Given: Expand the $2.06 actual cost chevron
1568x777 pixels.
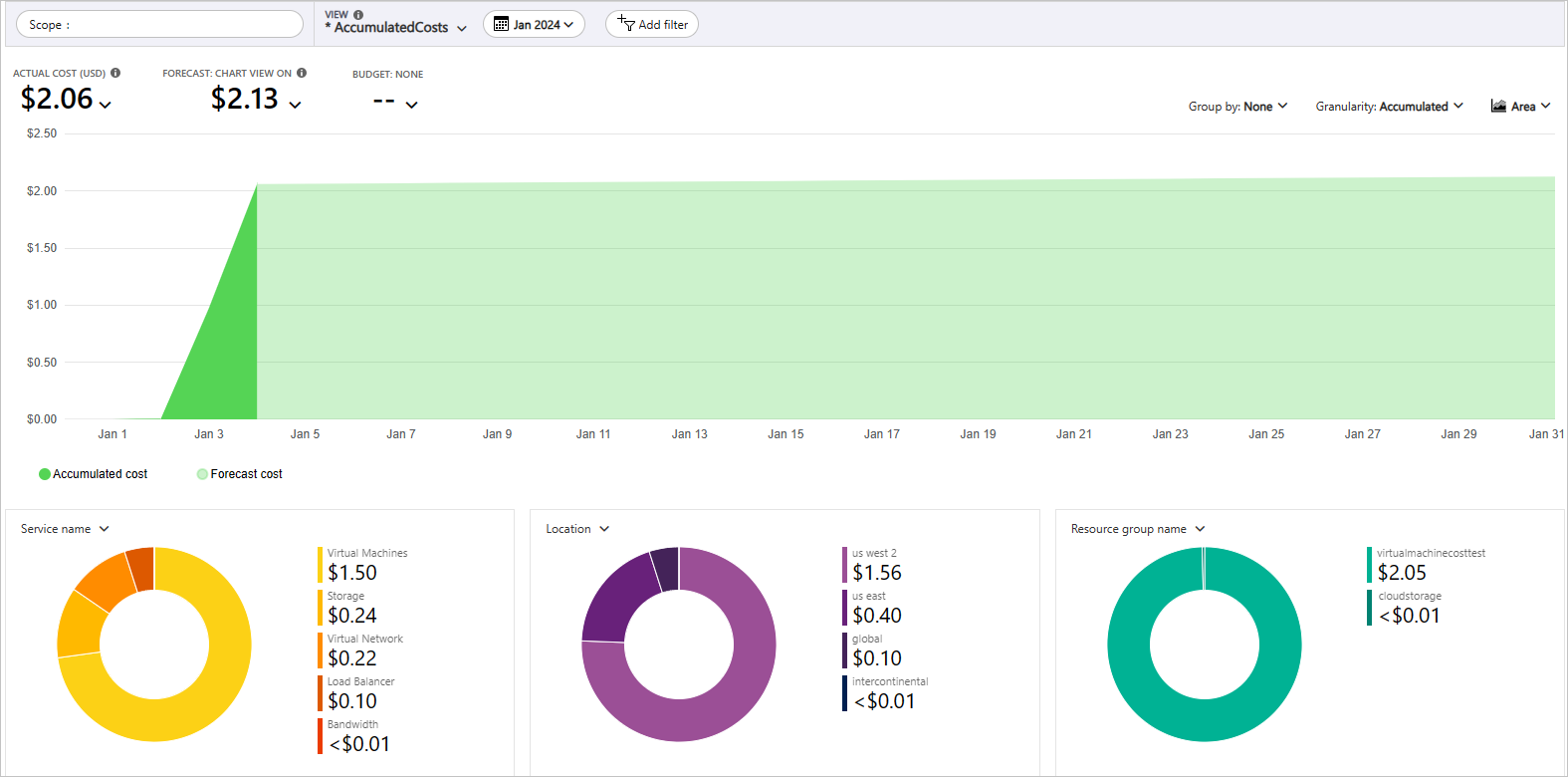Looking at the screenshot, I should [106, 105].
